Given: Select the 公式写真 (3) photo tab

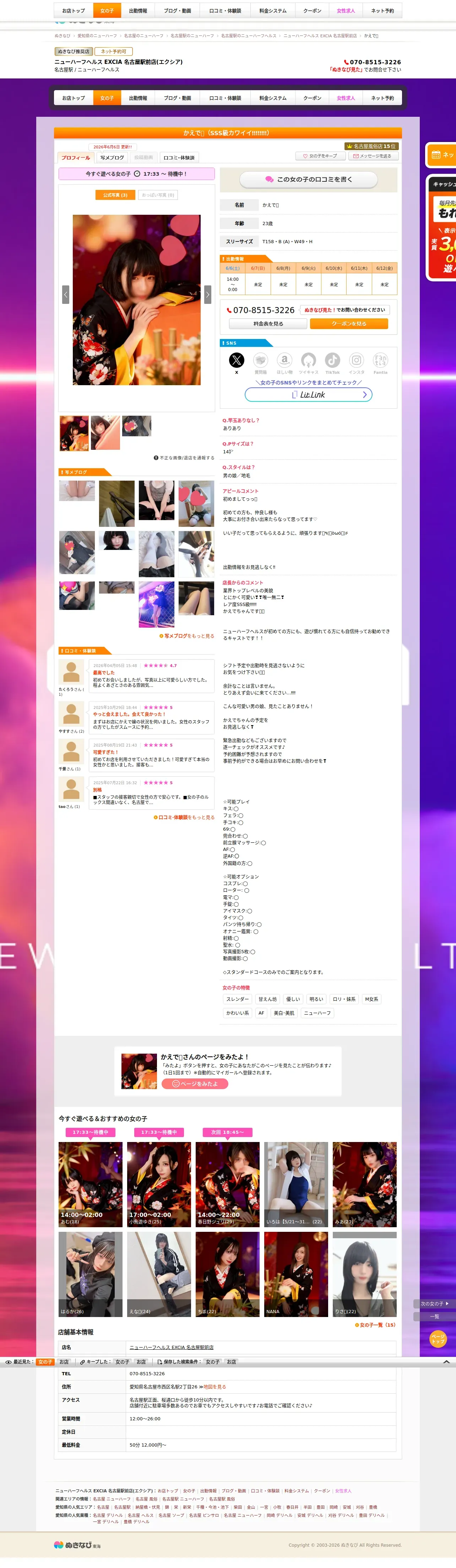Looking at the screenshot, I should click(x=115, y=195).
